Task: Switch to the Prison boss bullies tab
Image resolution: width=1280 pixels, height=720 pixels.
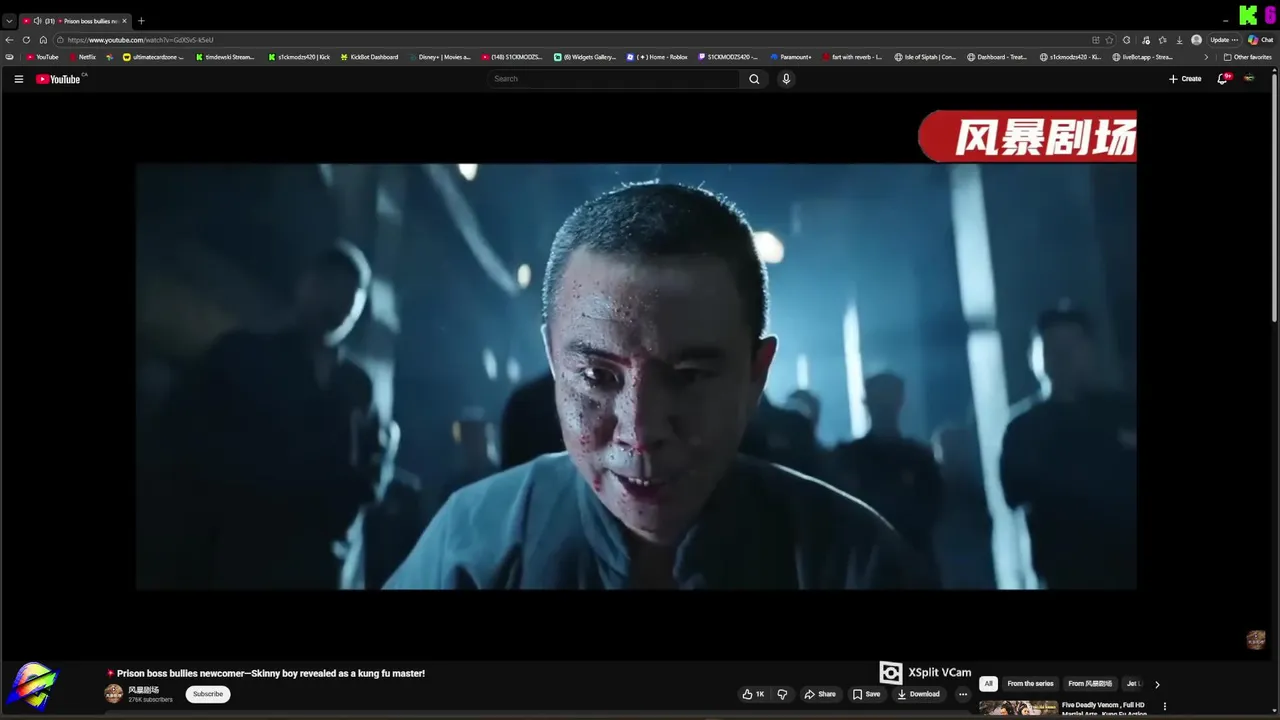Action: (x=75, y=21)
